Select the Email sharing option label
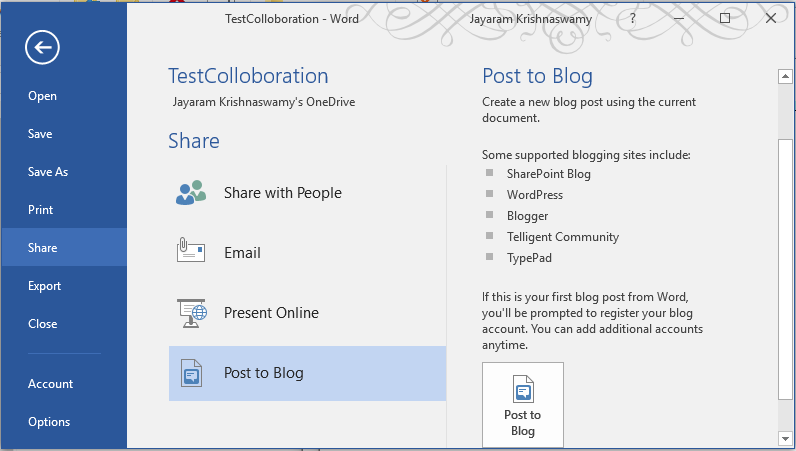 pyautogui.click(x=242, y=253)
